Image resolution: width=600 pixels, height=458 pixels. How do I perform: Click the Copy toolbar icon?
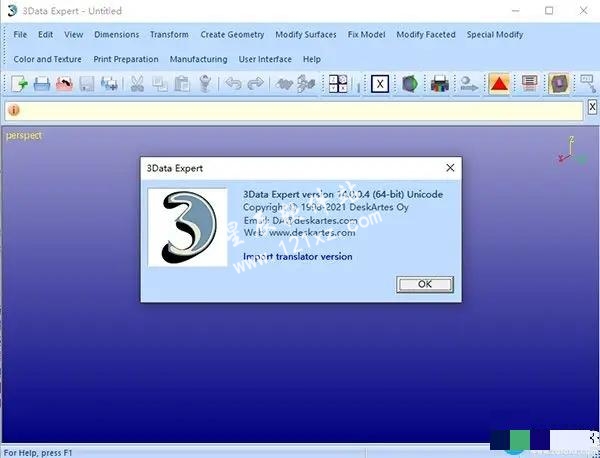(160, 83)
